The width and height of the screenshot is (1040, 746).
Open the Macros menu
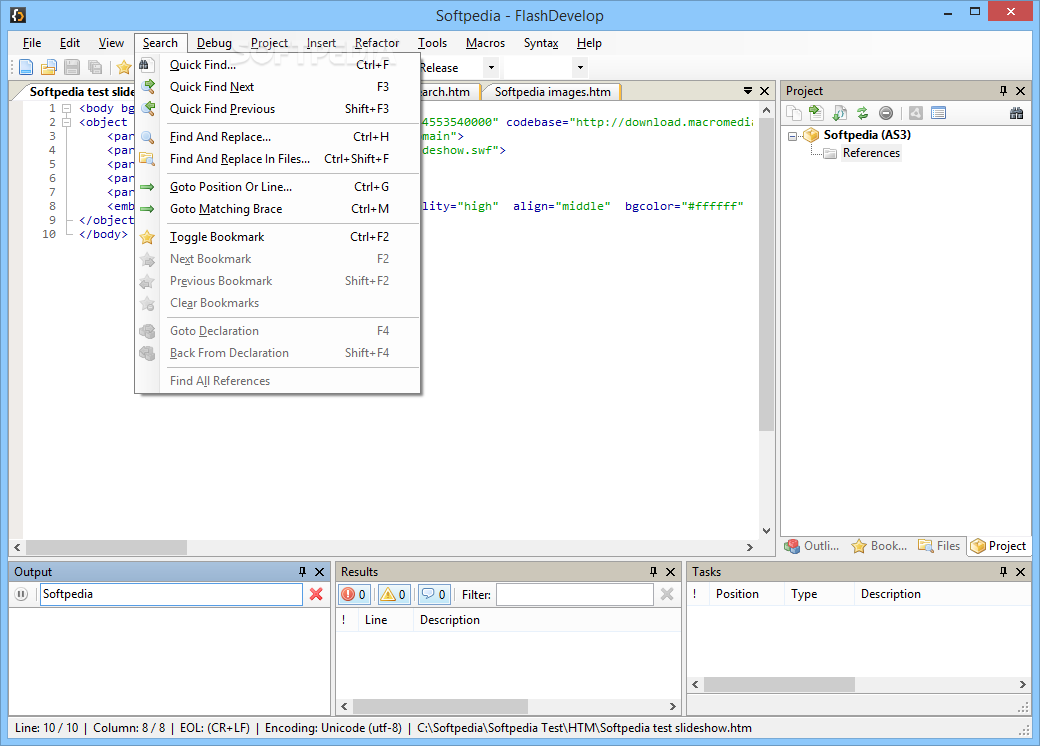485,43
